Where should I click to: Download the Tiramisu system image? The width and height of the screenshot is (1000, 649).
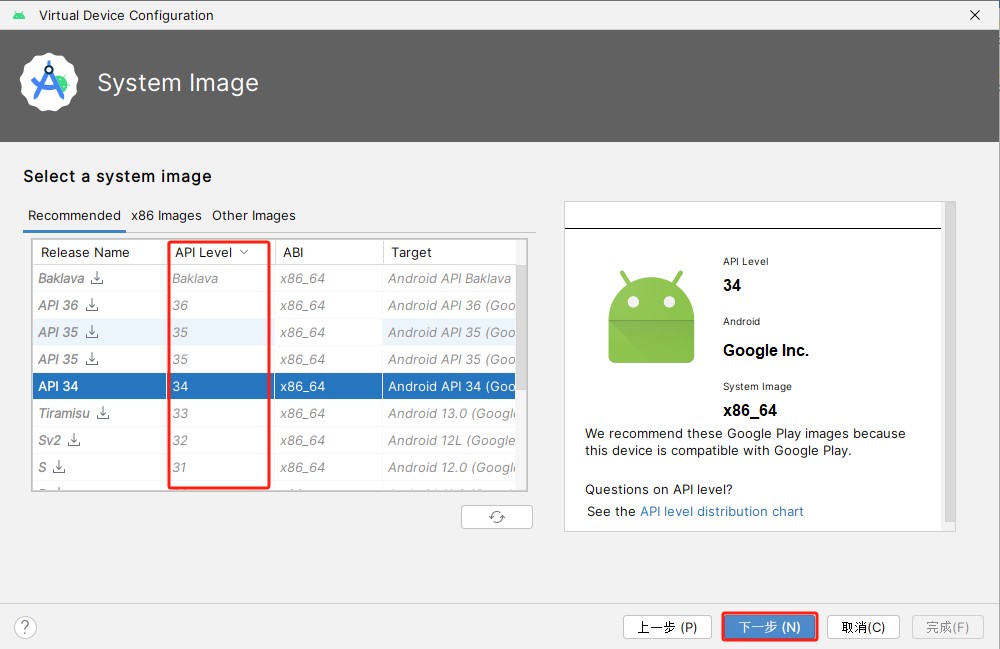pyautogui.click(x=103, y=413)
